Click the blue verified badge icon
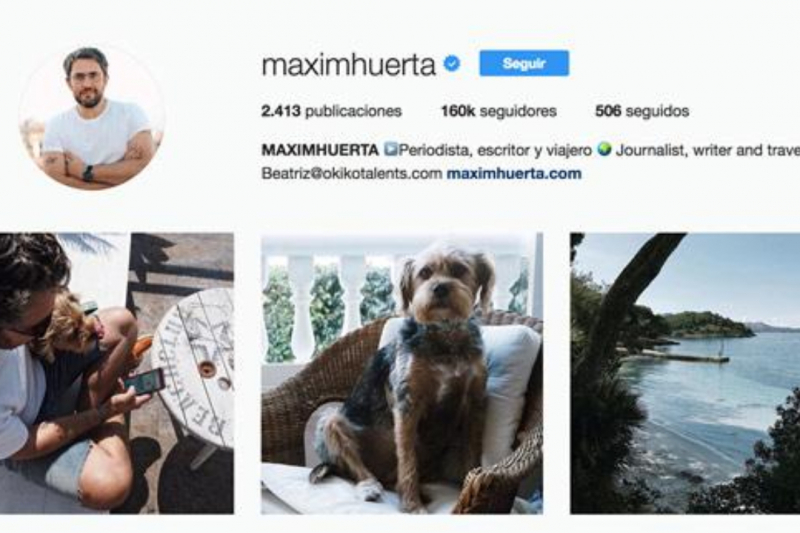This screenshot has height=533, width=800. pyautogui.click(x=452, y=64)
